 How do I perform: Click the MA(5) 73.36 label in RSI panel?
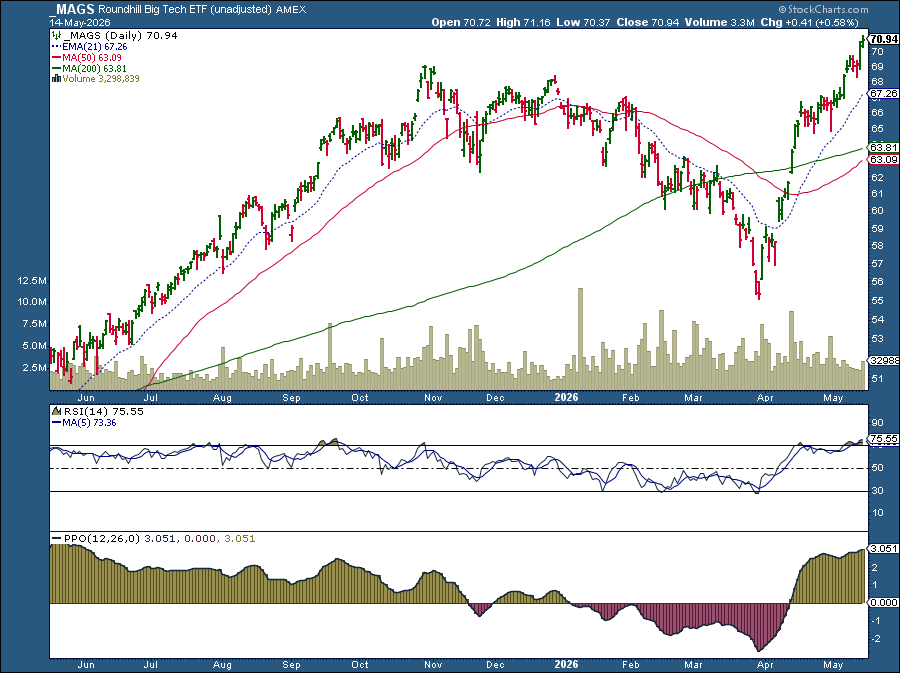click(x=90, y=423)
